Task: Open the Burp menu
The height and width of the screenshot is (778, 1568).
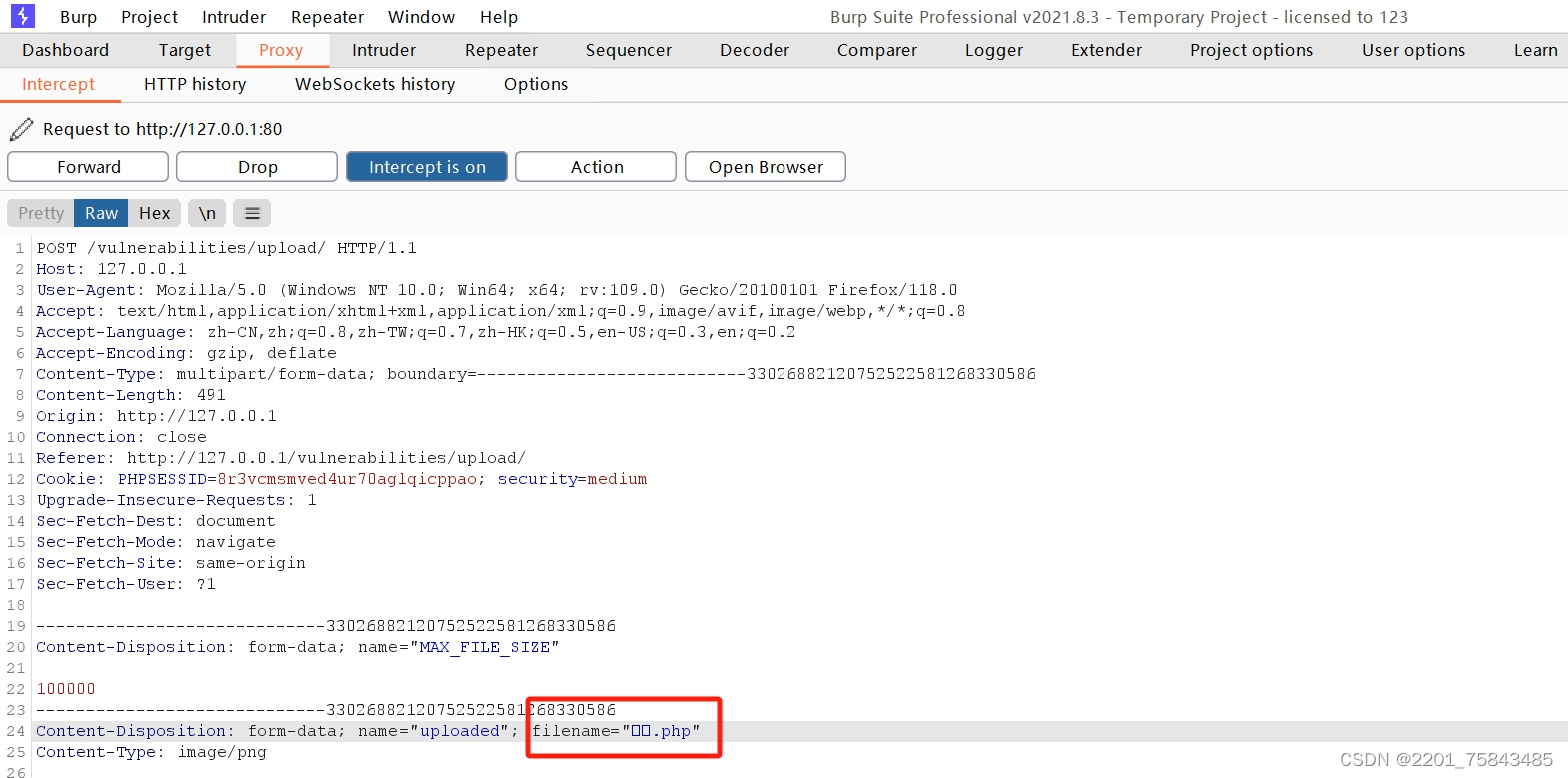Action: click(78, 17)
